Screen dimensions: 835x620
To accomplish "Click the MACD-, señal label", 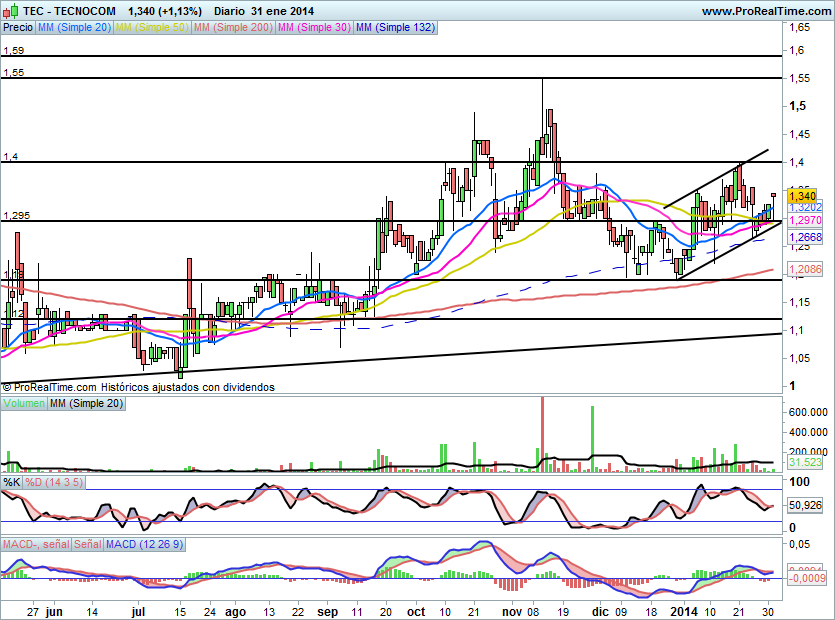I will 36,544.
